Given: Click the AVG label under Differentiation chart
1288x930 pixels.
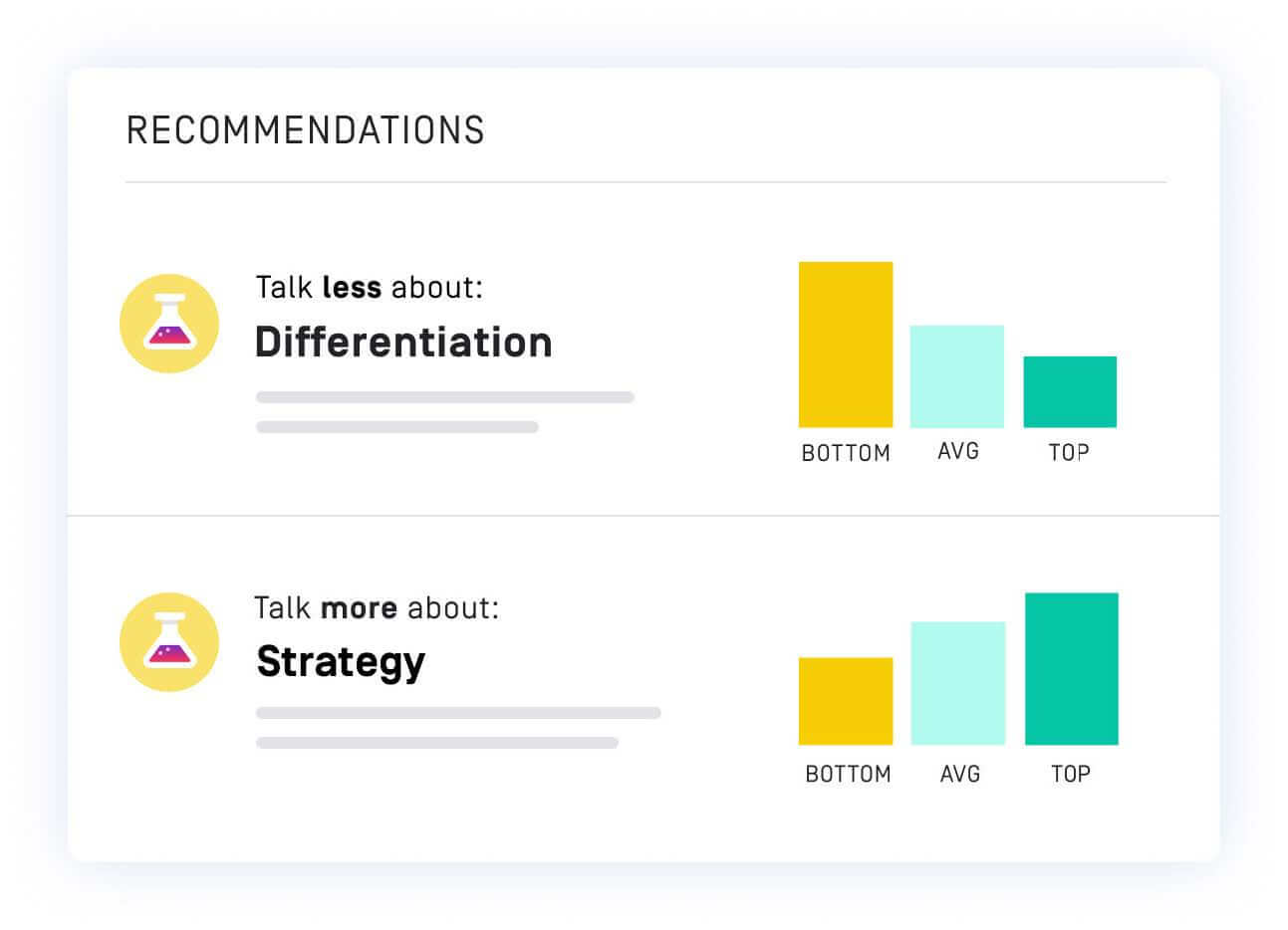Looking at the screenshot, I should pos(958,451).
